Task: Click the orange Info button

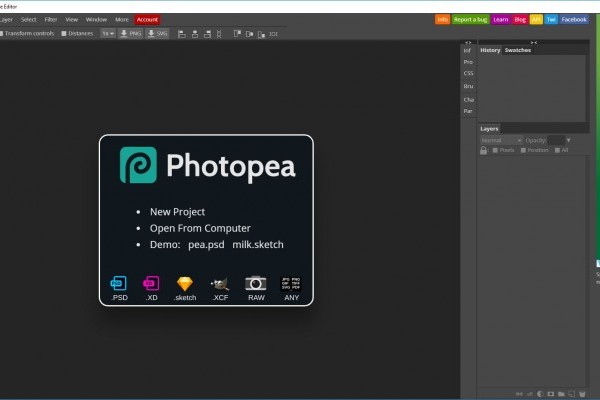Action: click(x=442, y=20)
